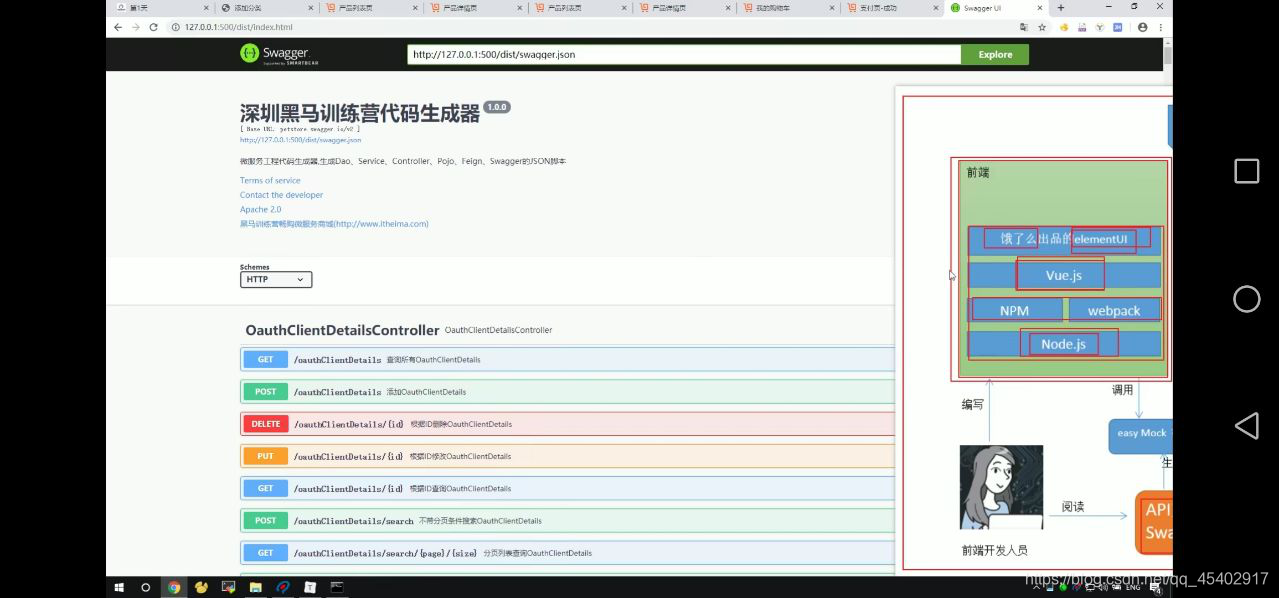Open the swagger.json link under the title
This screenshot has height=598, width=1279.
pyautogui.click(x=300, y=140)
